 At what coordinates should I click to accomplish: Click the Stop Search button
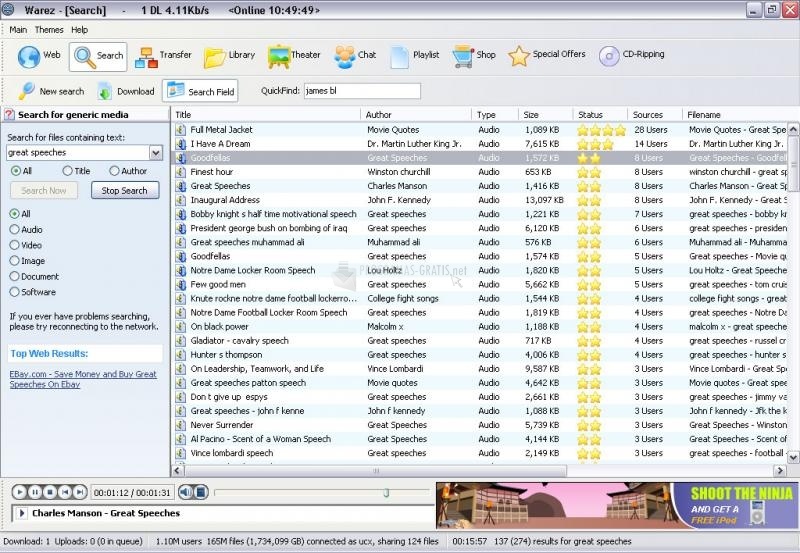coord(125,190)
